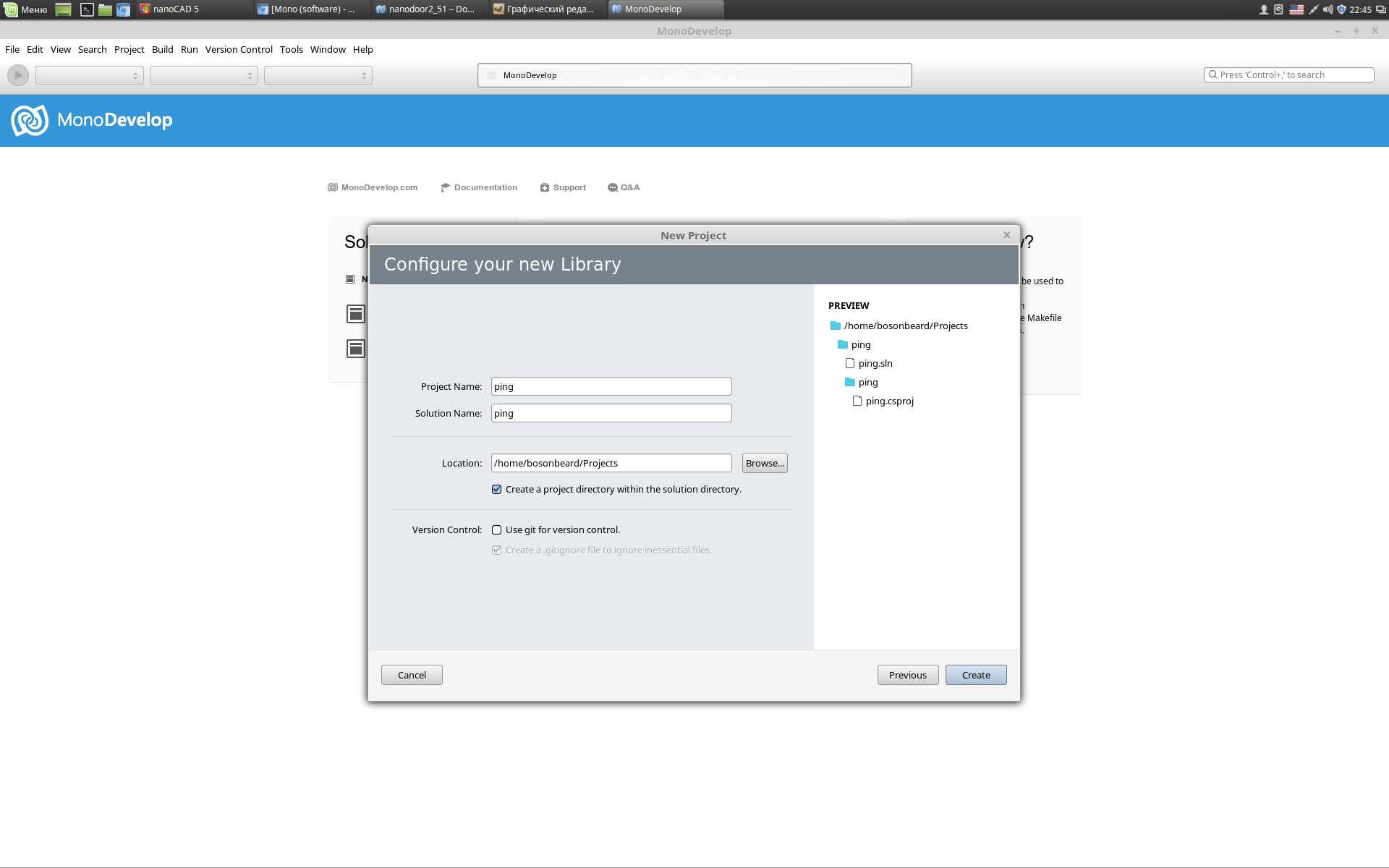This screenshot has height=868, width=1389.
Task: Switch to the nanoCAD 5 taskbar window
Action: tap(194, 9)
